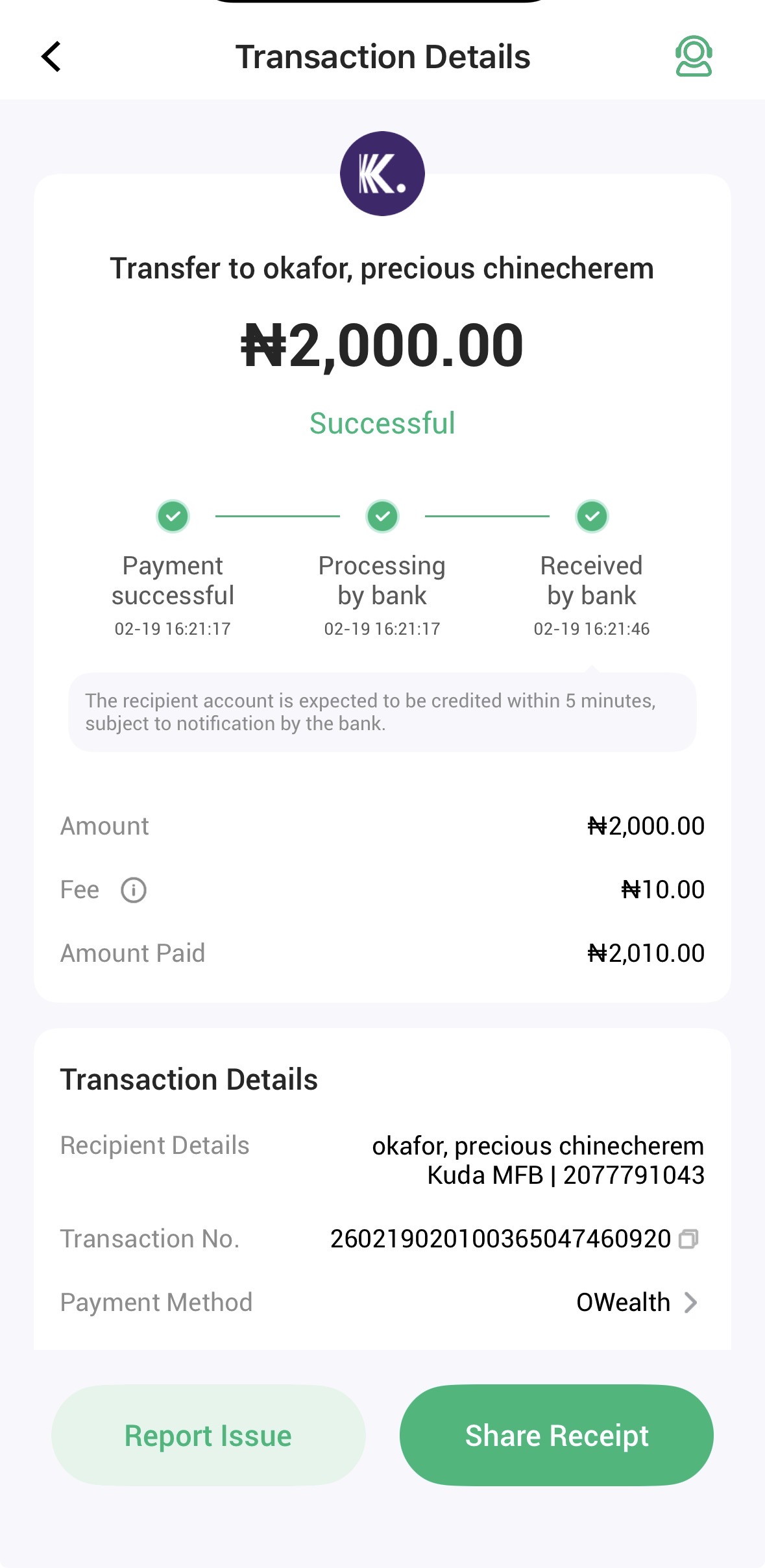The height and width of the screenshot is (1568, 765).
Task: Tap the Received by bank checkmark
Action: click(x=592, y=517)
